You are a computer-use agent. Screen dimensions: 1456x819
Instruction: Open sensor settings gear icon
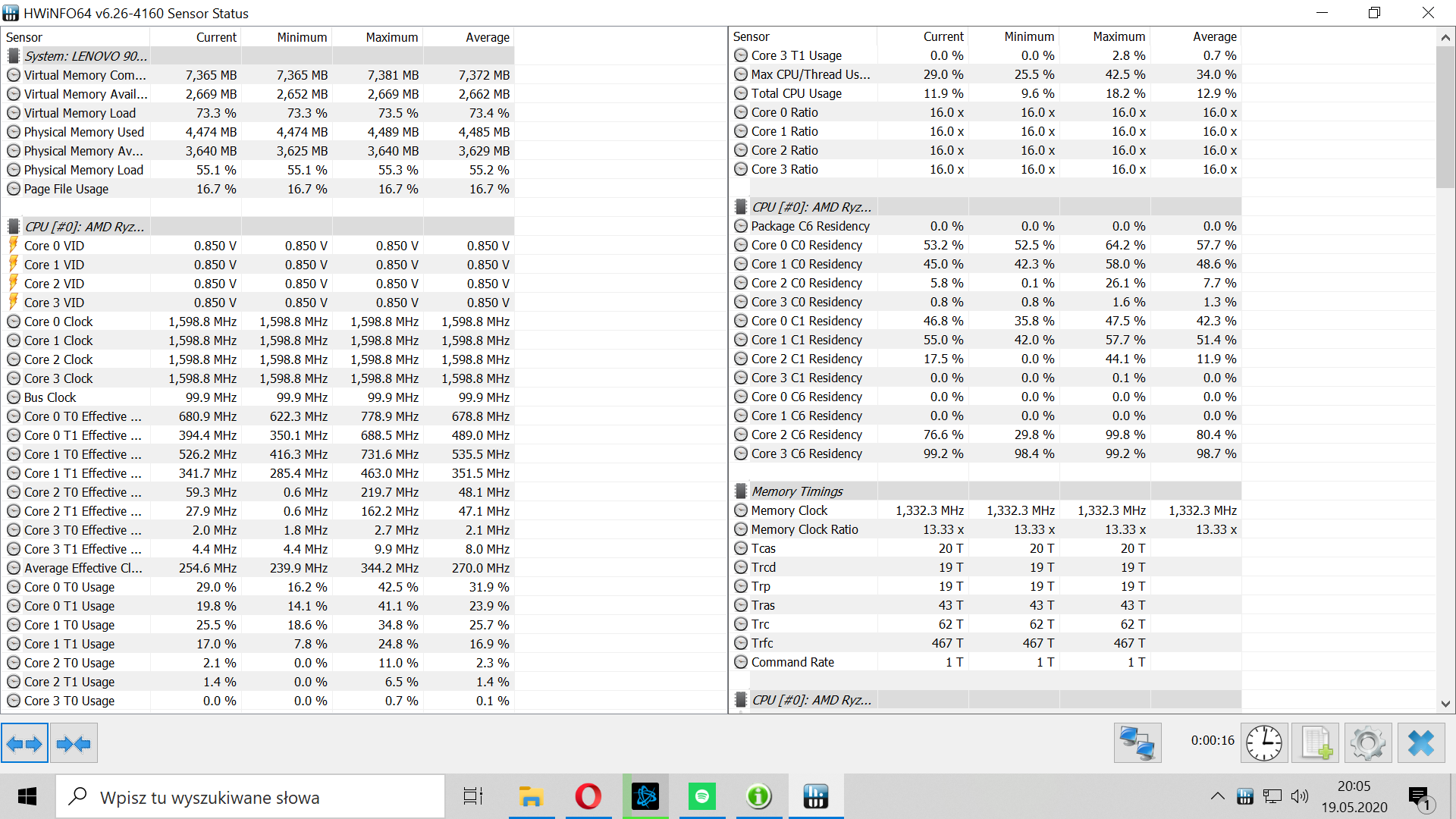click(1368, 743)
